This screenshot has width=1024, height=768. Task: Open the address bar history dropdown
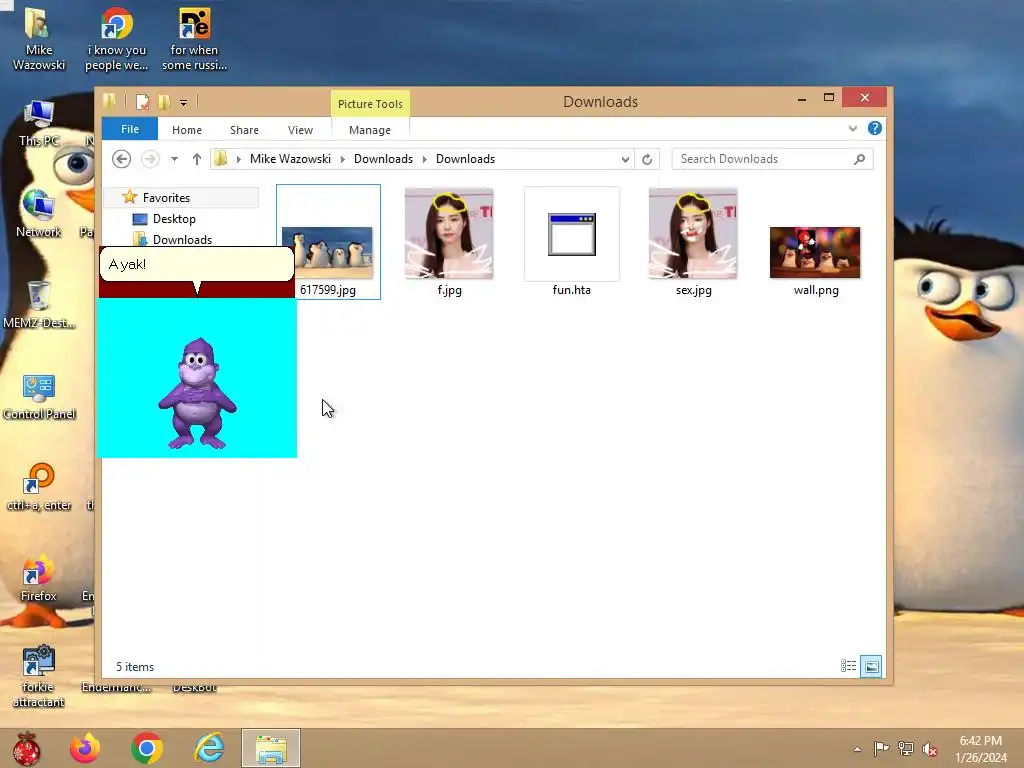pyautogui.click(x=625, y=159)
